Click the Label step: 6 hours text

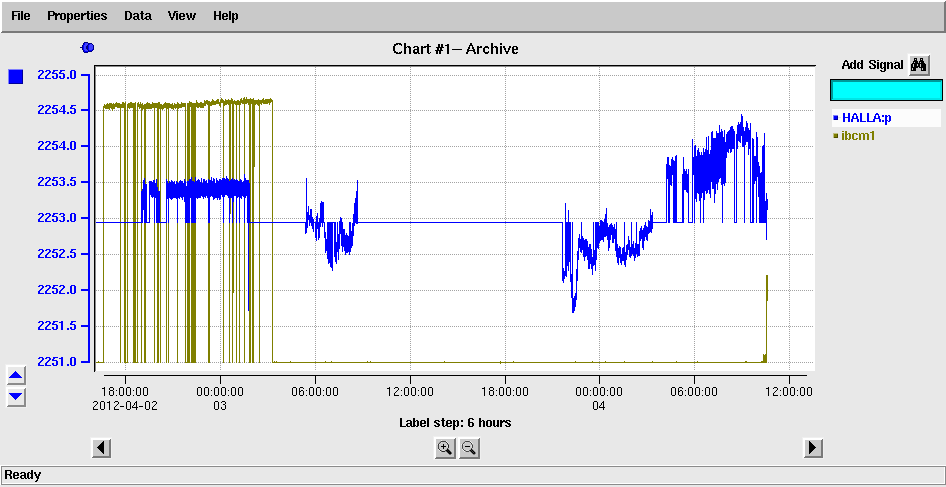coord(455,422)
